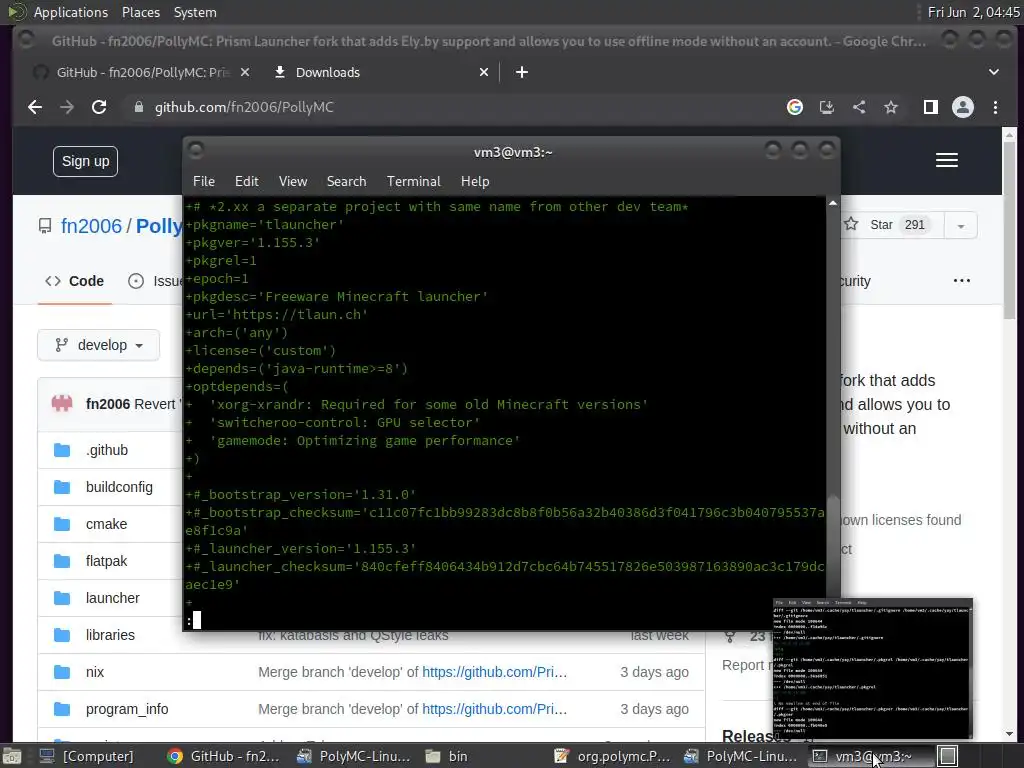Open github.com/Pri link in nix row
The width and height of the screenshot is (1024, 768).
(494, 672)
